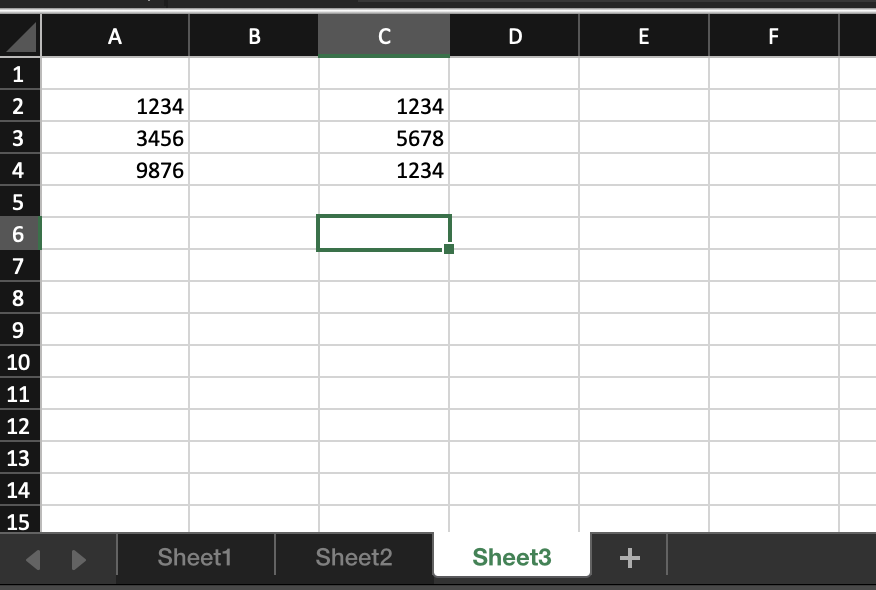Image resolution: width=876 pixels, height=590 pixels.
Task: Click empty cell B2
Action: pos(254,106)
